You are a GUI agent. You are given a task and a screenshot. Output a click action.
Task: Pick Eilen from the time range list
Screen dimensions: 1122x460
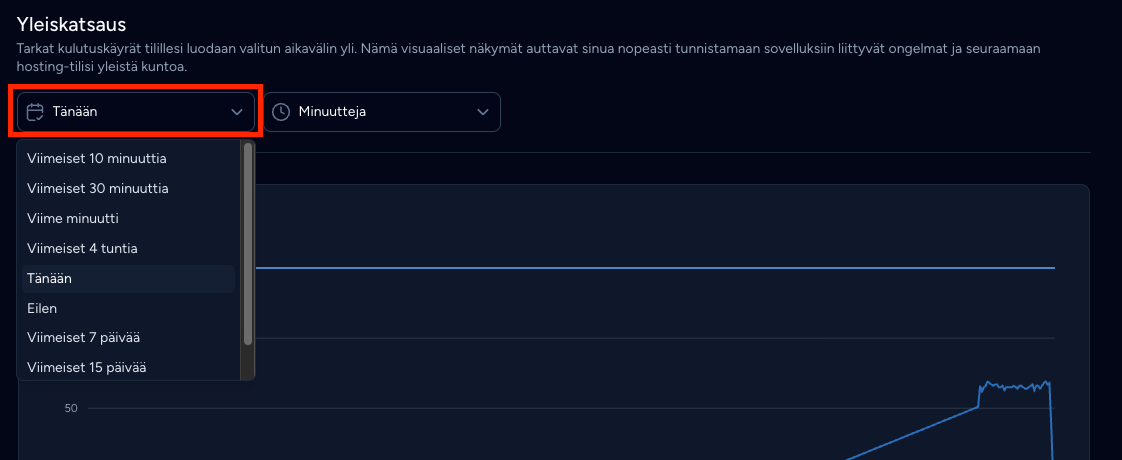128,308
